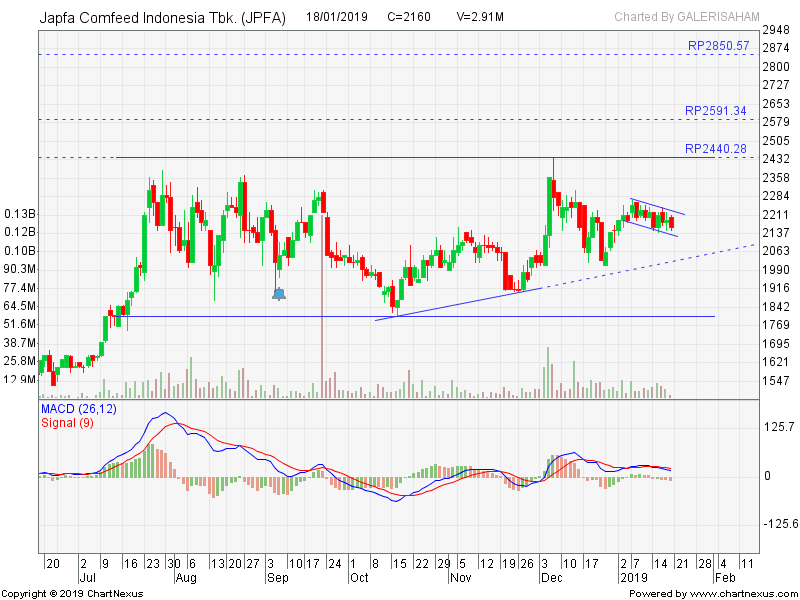The height and width of the screenshot is (600, 800).
Task: Click the 2019 year marker on time axis
Action: click(632, 578)
